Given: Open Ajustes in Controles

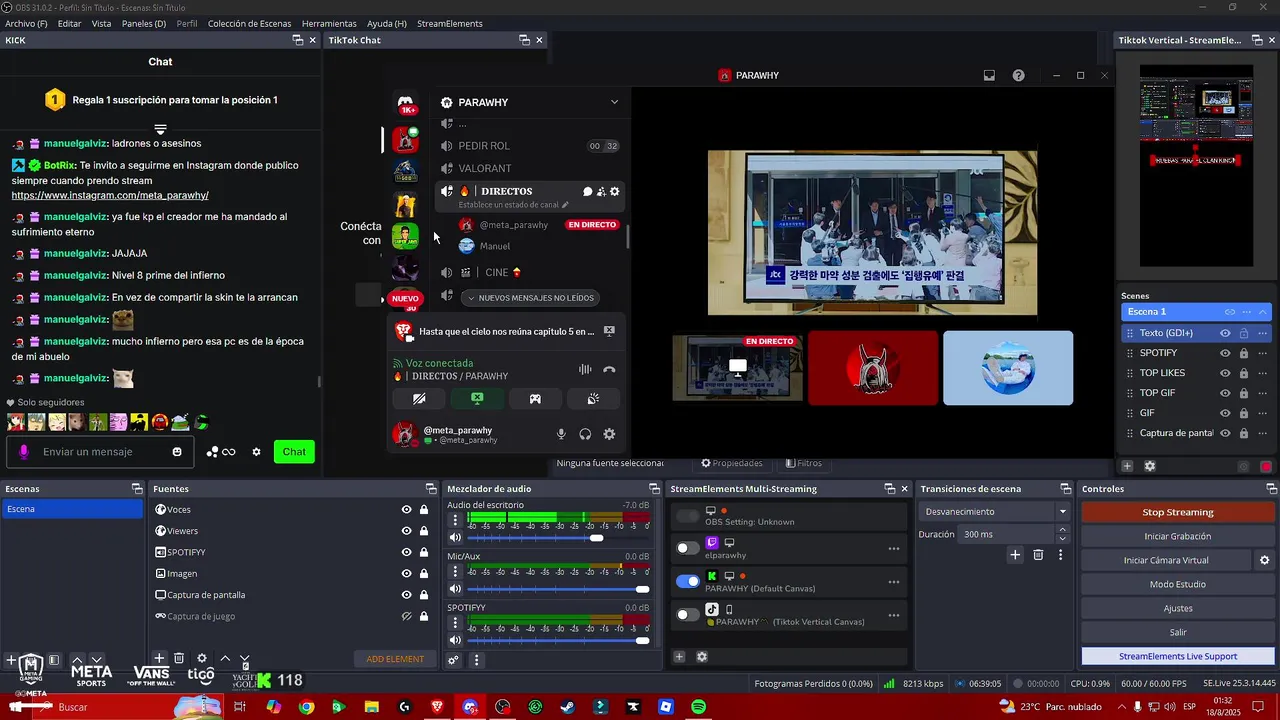Looking at the screenshot, I should (1178, 608).
